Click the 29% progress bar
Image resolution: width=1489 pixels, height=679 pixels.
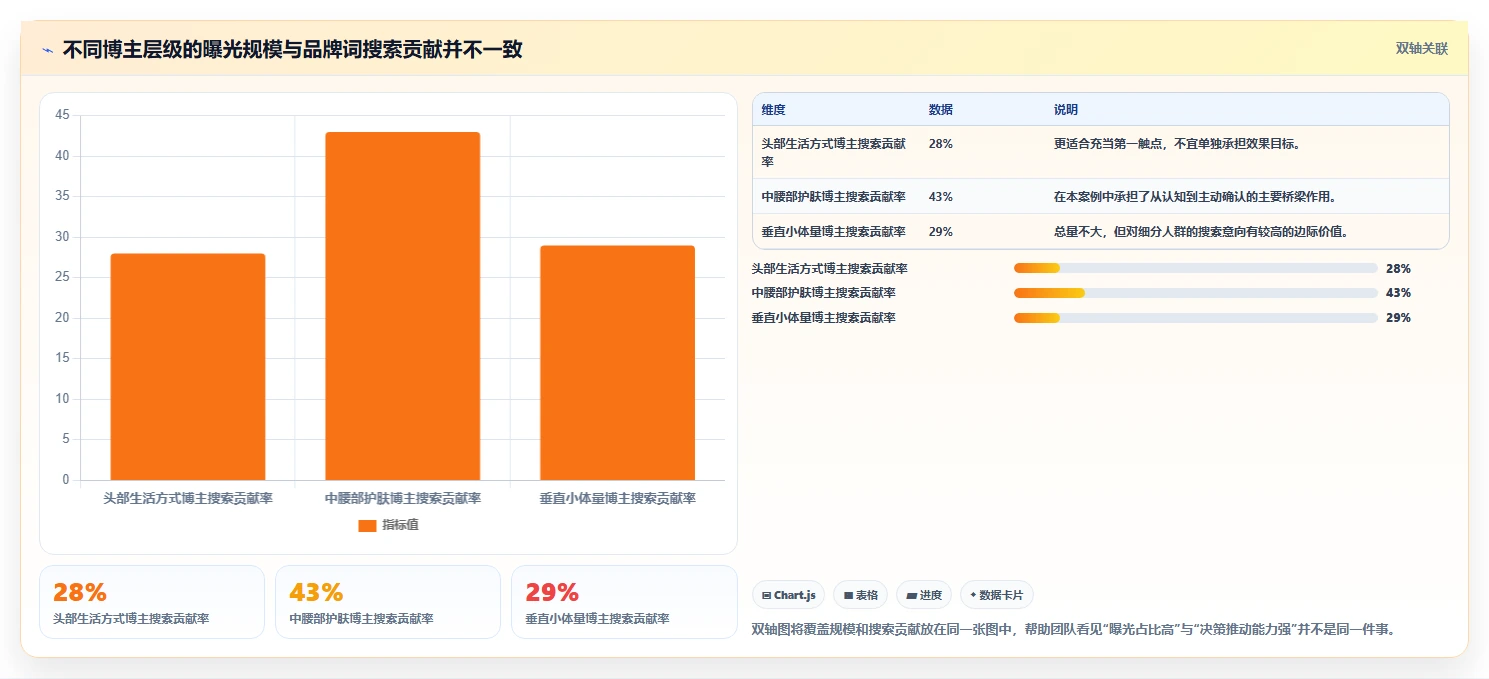[x=1195, y=318]
